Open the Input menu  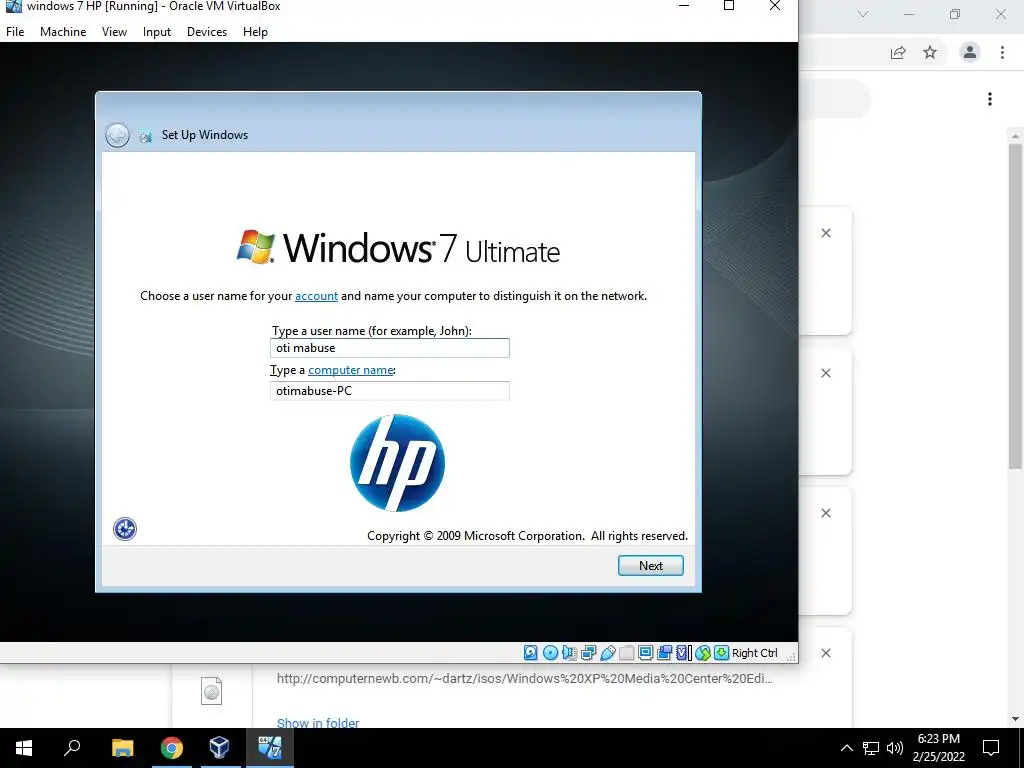(x=157, y=31)
